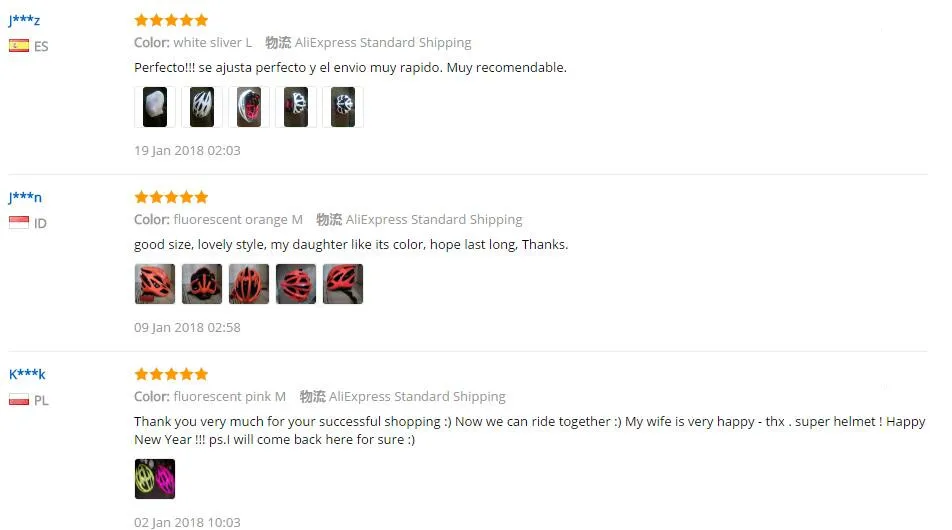Click the Indonesia flag icon next to ID
The image size is (952, 530).
pos(19,222)
